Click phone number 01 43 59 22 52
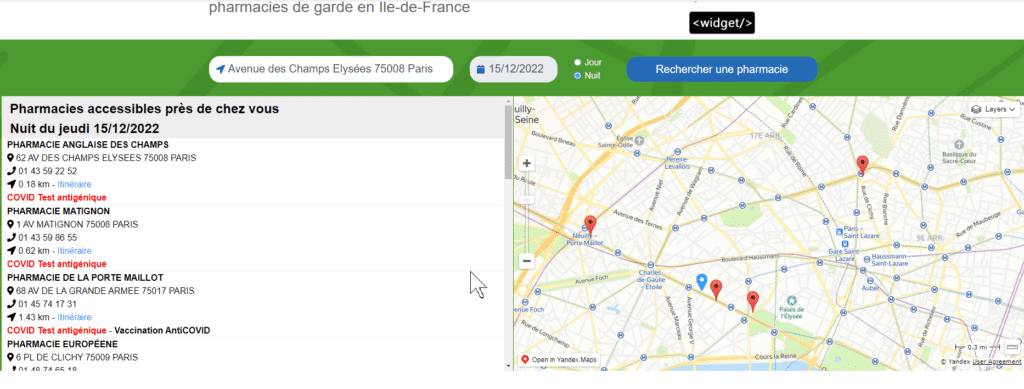 [x=48, y=171]
